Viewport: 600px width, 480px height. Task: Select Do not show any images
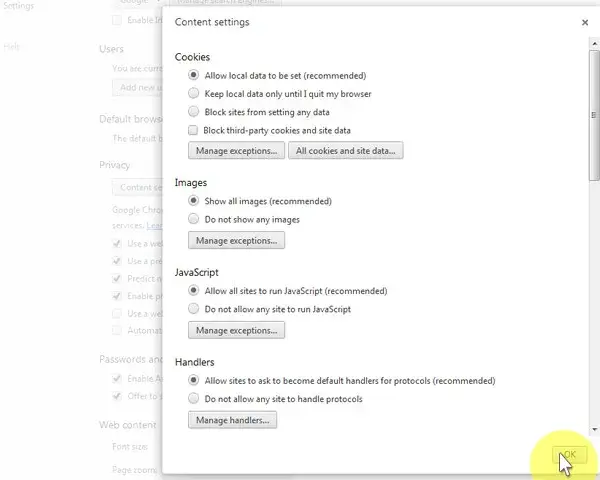(x=194, y=219)
